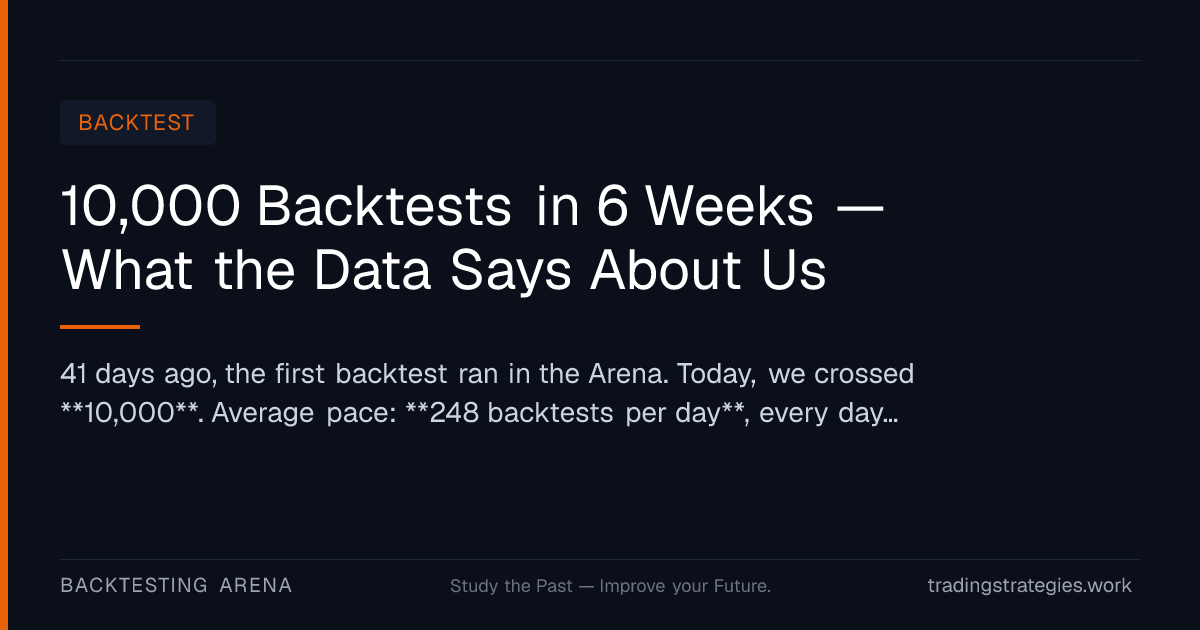The image size is (1200, 630).
Task: Click the BACKTESTING ARENA footer brand
Action: (177, 585)
